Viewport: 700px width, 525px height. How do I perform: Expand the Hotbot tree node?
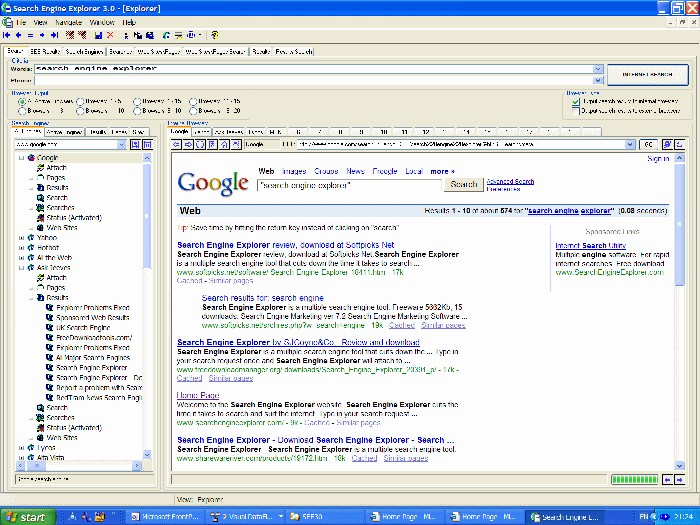click(x=21, y=248)
